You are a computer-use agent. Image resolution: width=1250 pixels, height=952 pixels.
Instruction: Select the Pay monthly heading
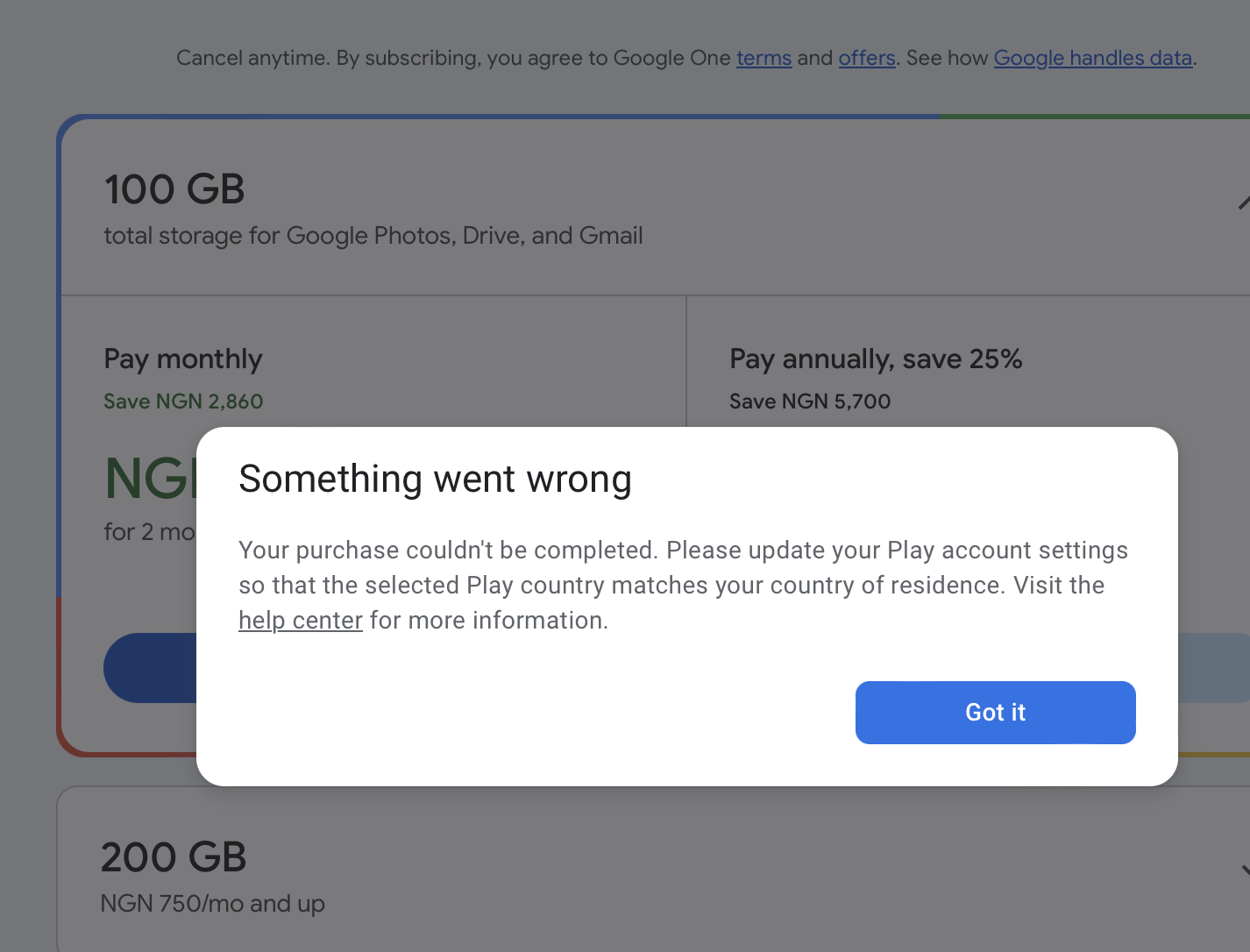[x=183, y=359]
